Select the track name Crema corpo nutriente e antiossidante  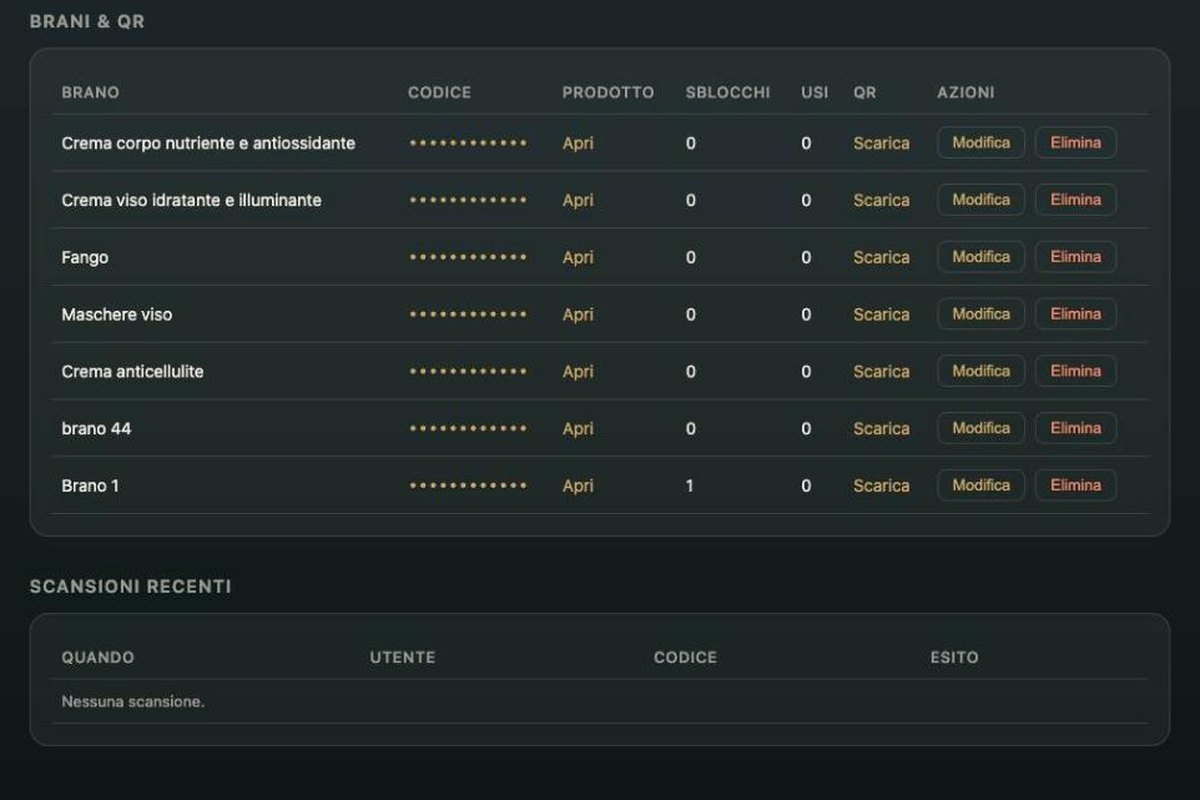(x=208, y=143)
